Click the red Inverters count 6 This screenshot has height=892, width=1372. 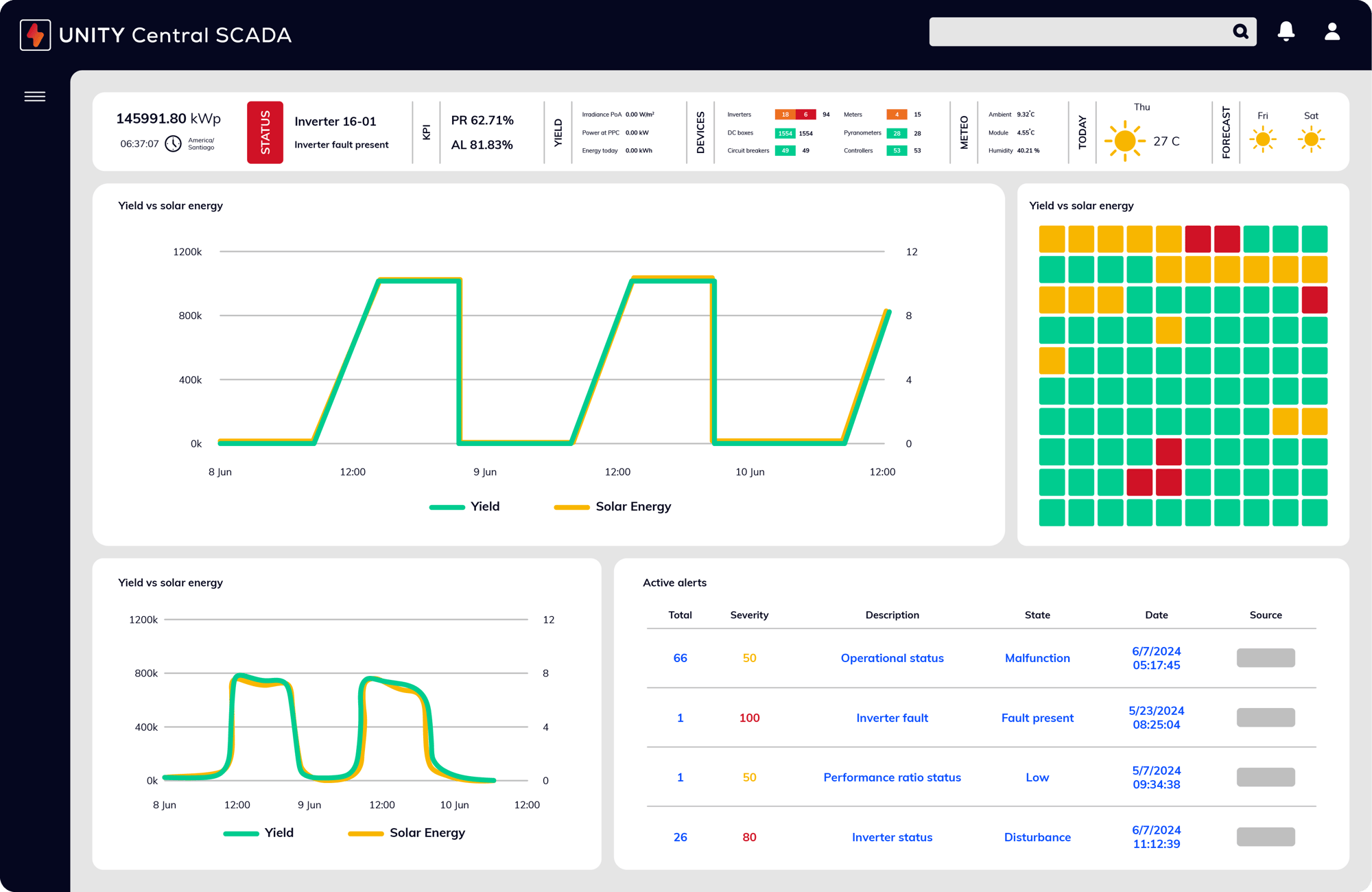tap(805, 115)
